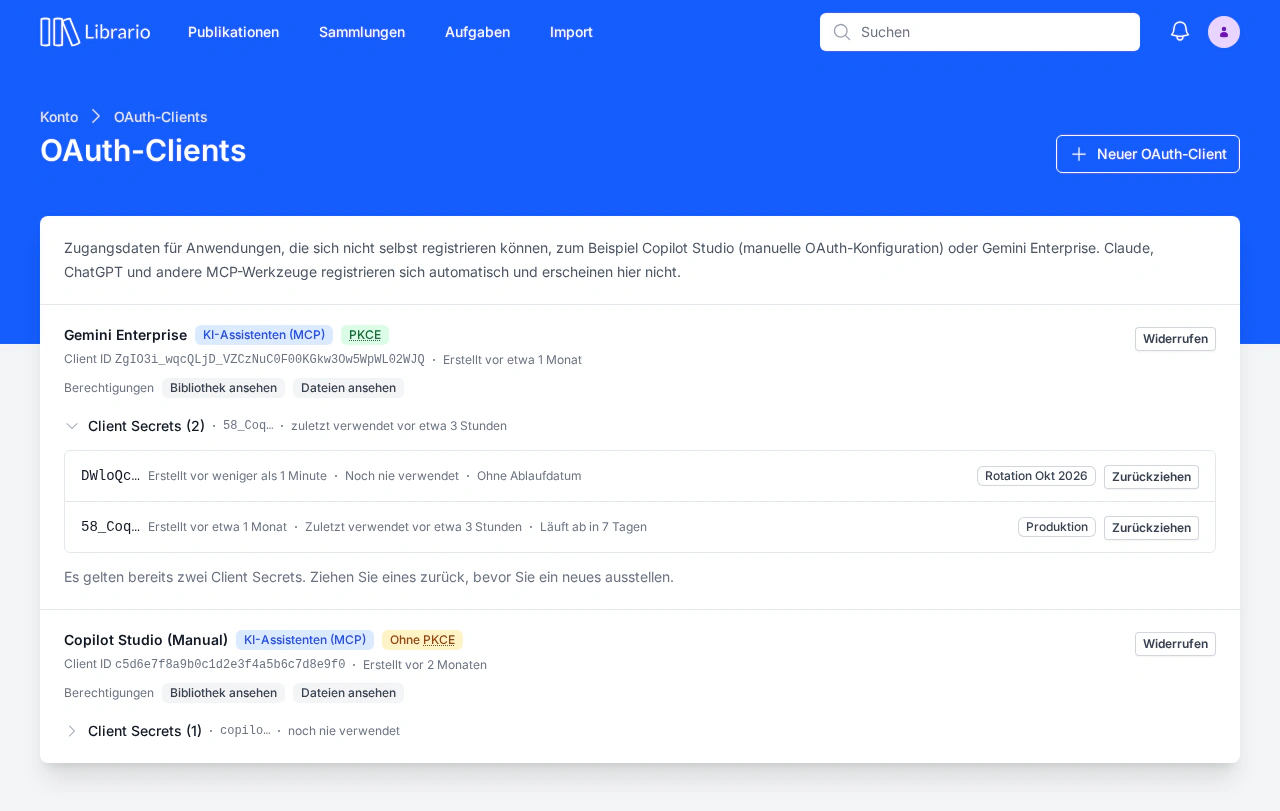Viewport: 1280px width, 811px height.
Task: Select the Gemini Enterprise Client ID value
Action: (270, 360)
